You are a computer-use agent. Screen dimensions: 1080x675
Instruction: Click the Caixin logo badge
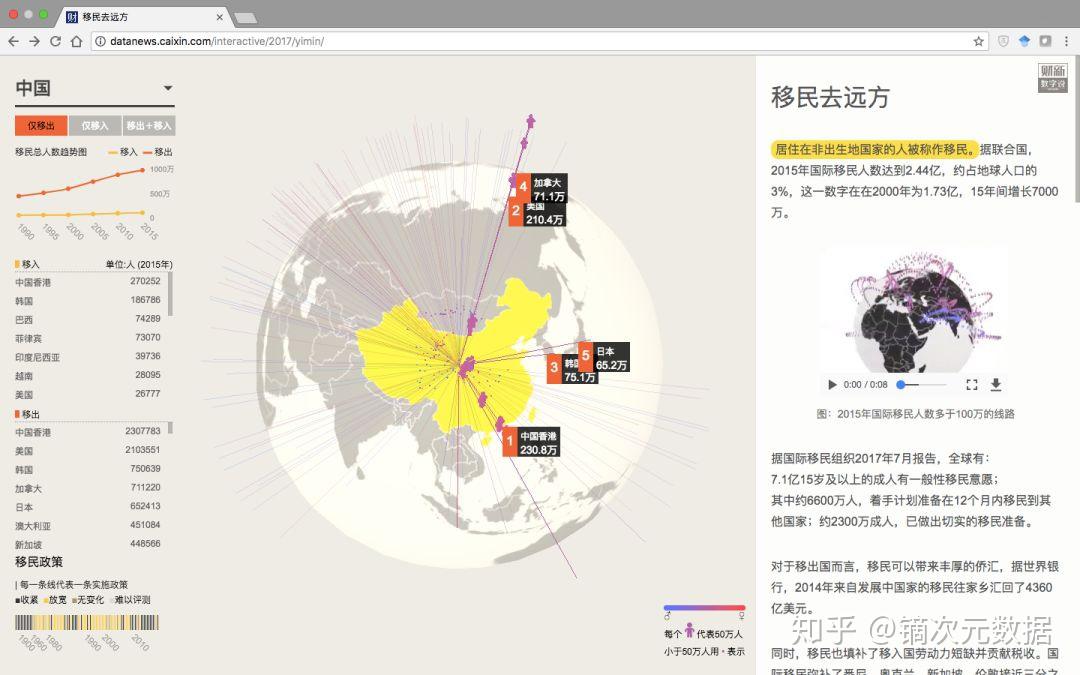click(1052, 77)
